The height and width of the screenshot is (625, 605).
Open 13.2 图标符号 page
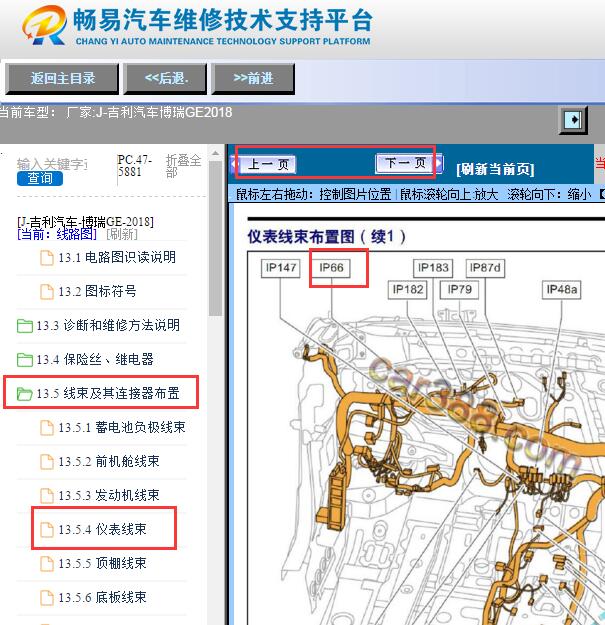[97, 291]
